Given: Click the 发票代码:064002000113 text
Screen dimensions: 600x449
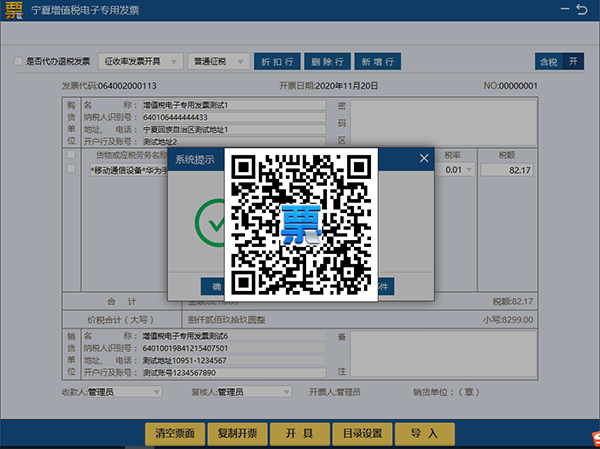Looking at the screenshot, I should pyautogui.click(x=109, y=86).
